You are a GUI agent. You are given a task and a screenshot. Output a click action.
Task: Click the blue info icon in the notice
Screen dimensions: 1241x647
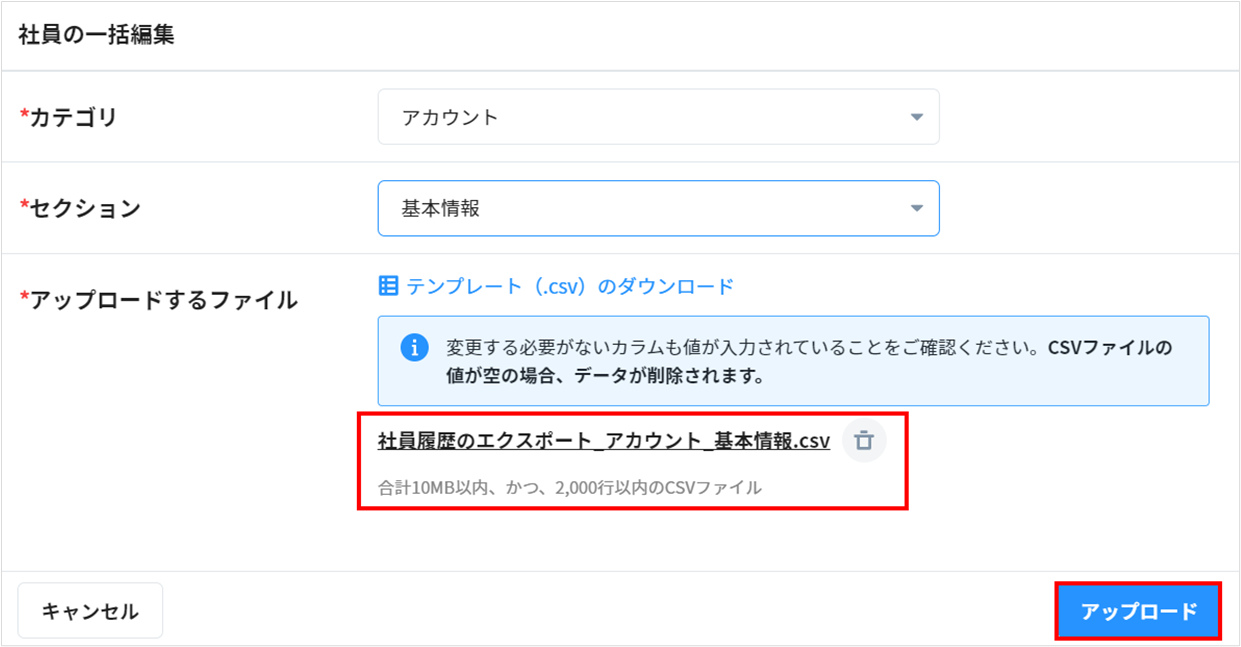click(x=414, y=348)
